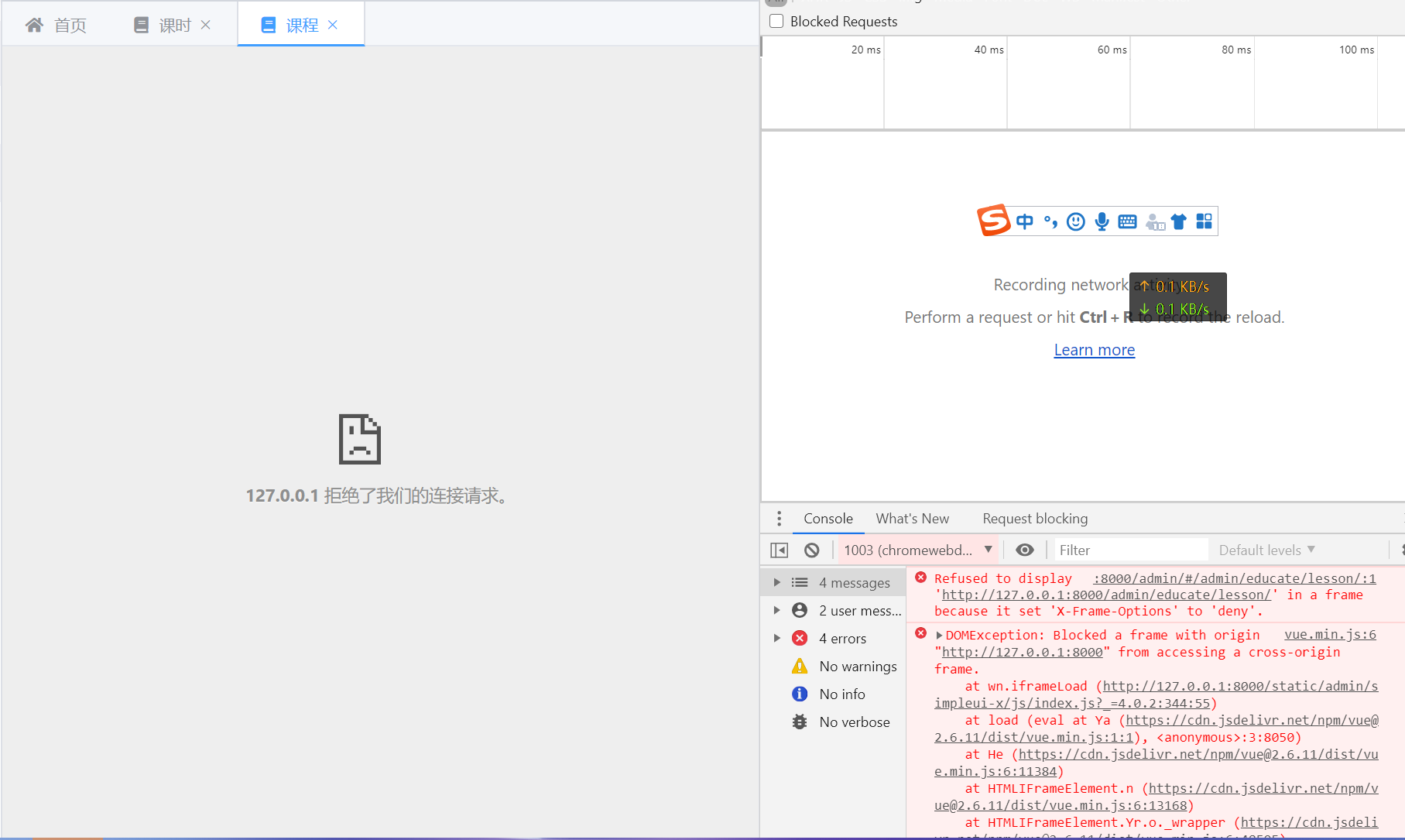Enable the Blocked Requests checkbox
Viewport: 1405px width, 840px height.
776,21
